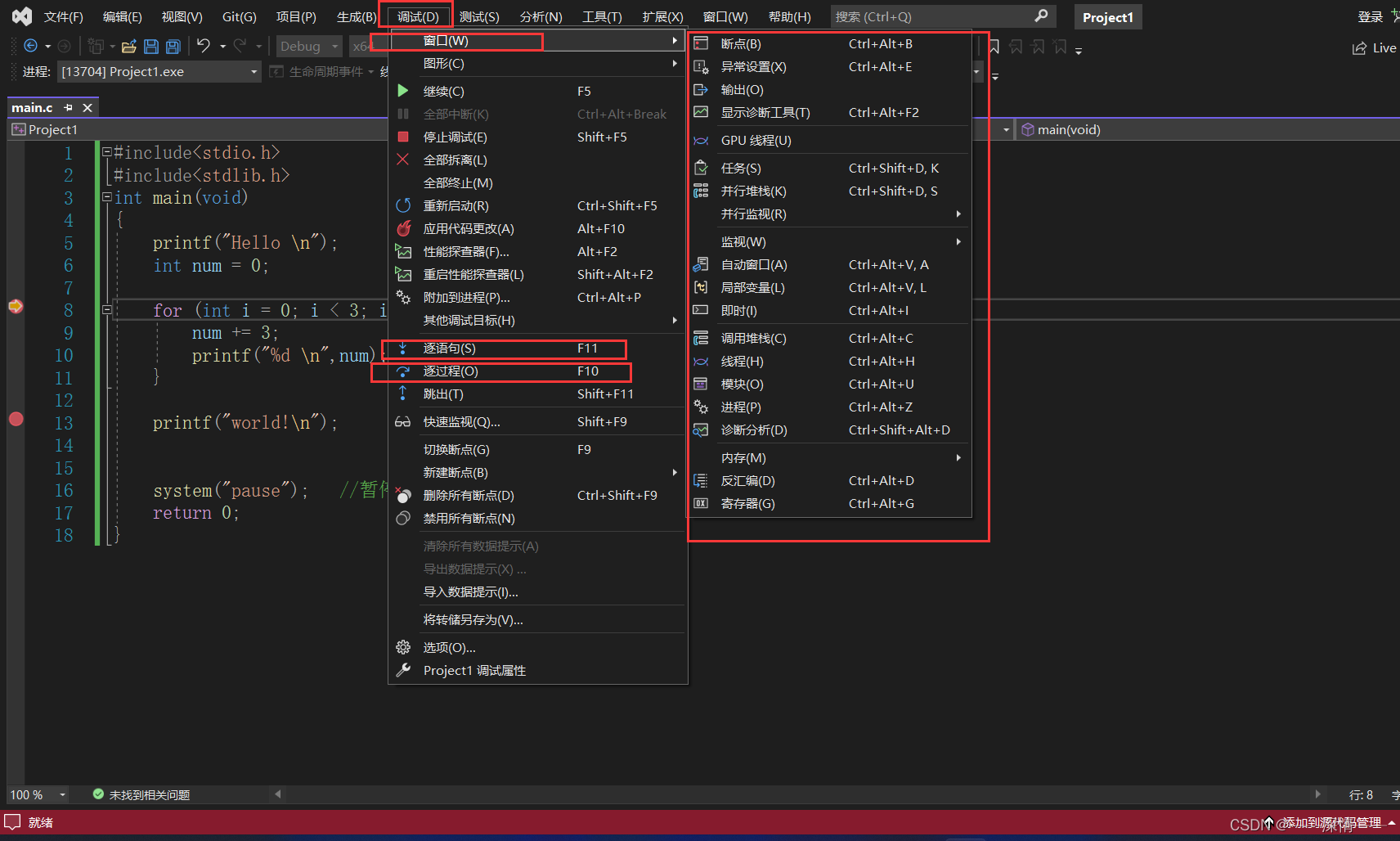Open Locals (局部变量) window
Image resolution: width=1400 pixels, height=841 pixels.
[x=830, y=288]
